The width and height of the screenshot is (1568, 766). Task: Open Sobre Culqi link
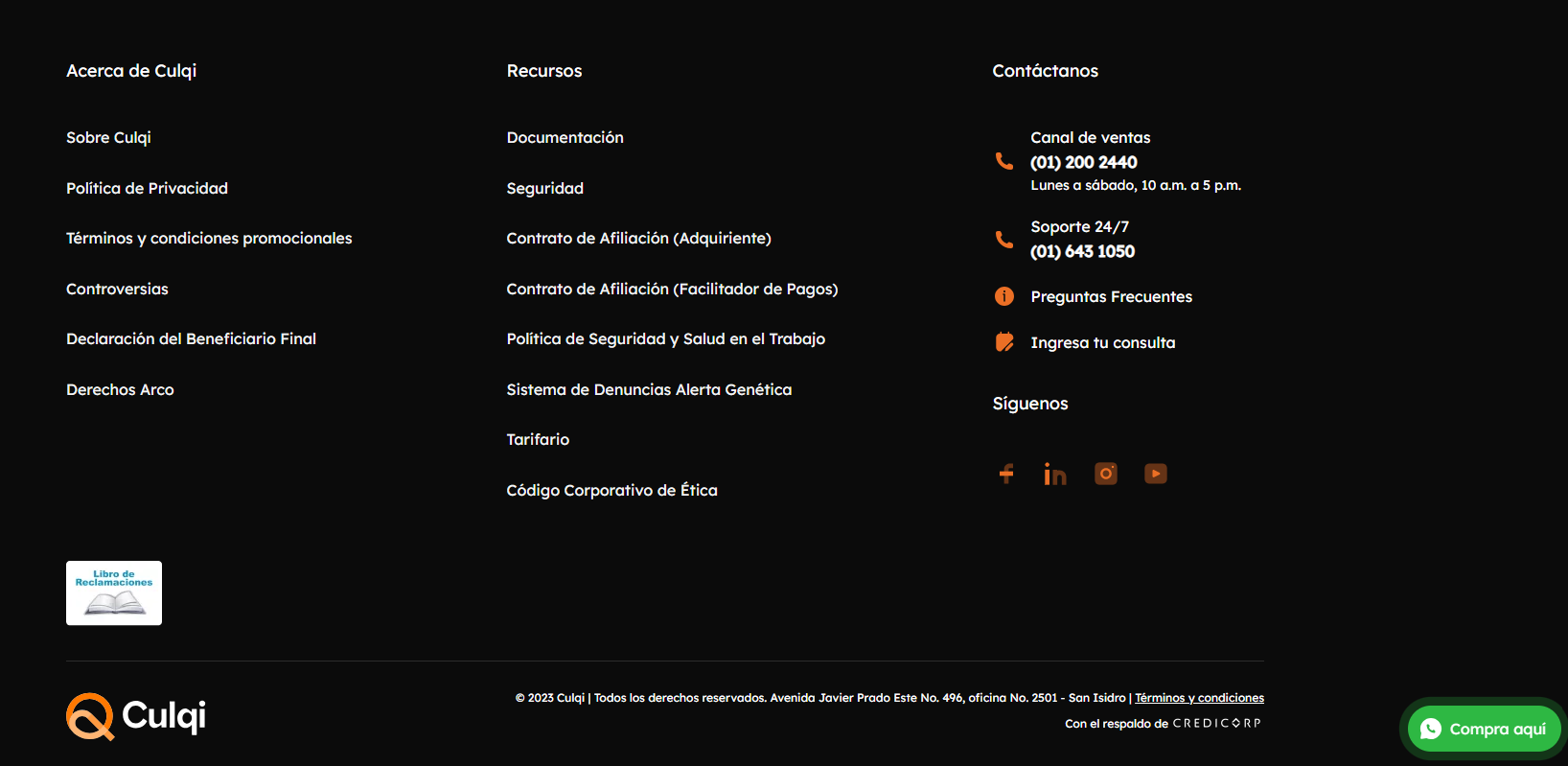108,138
